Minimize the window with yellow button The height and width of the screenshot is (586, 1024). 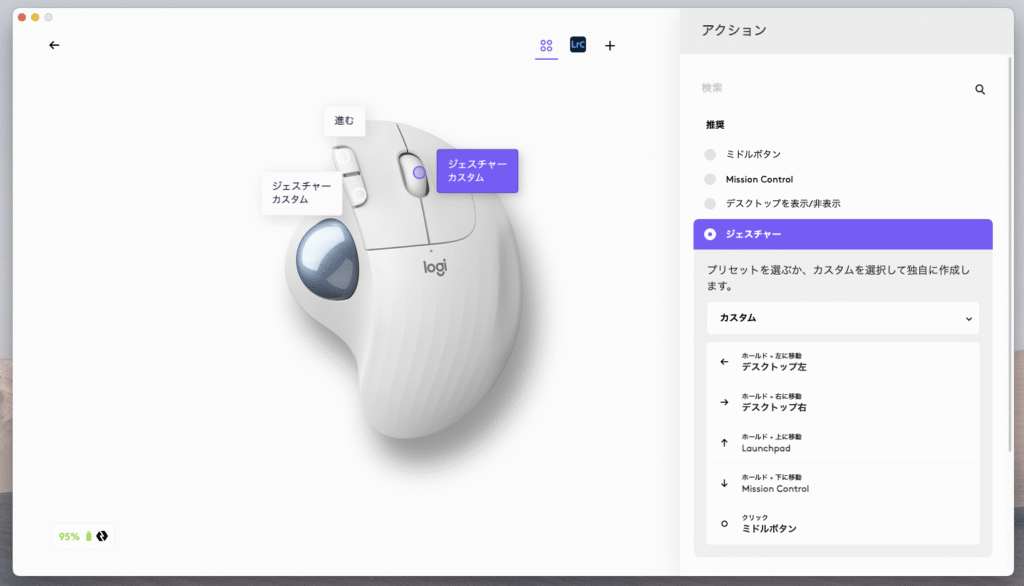coord(35,18)
